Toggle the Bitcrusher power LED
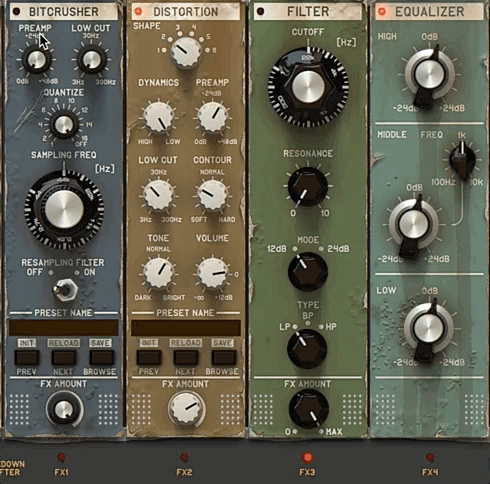The image size is (490, 484). [16, 12]
